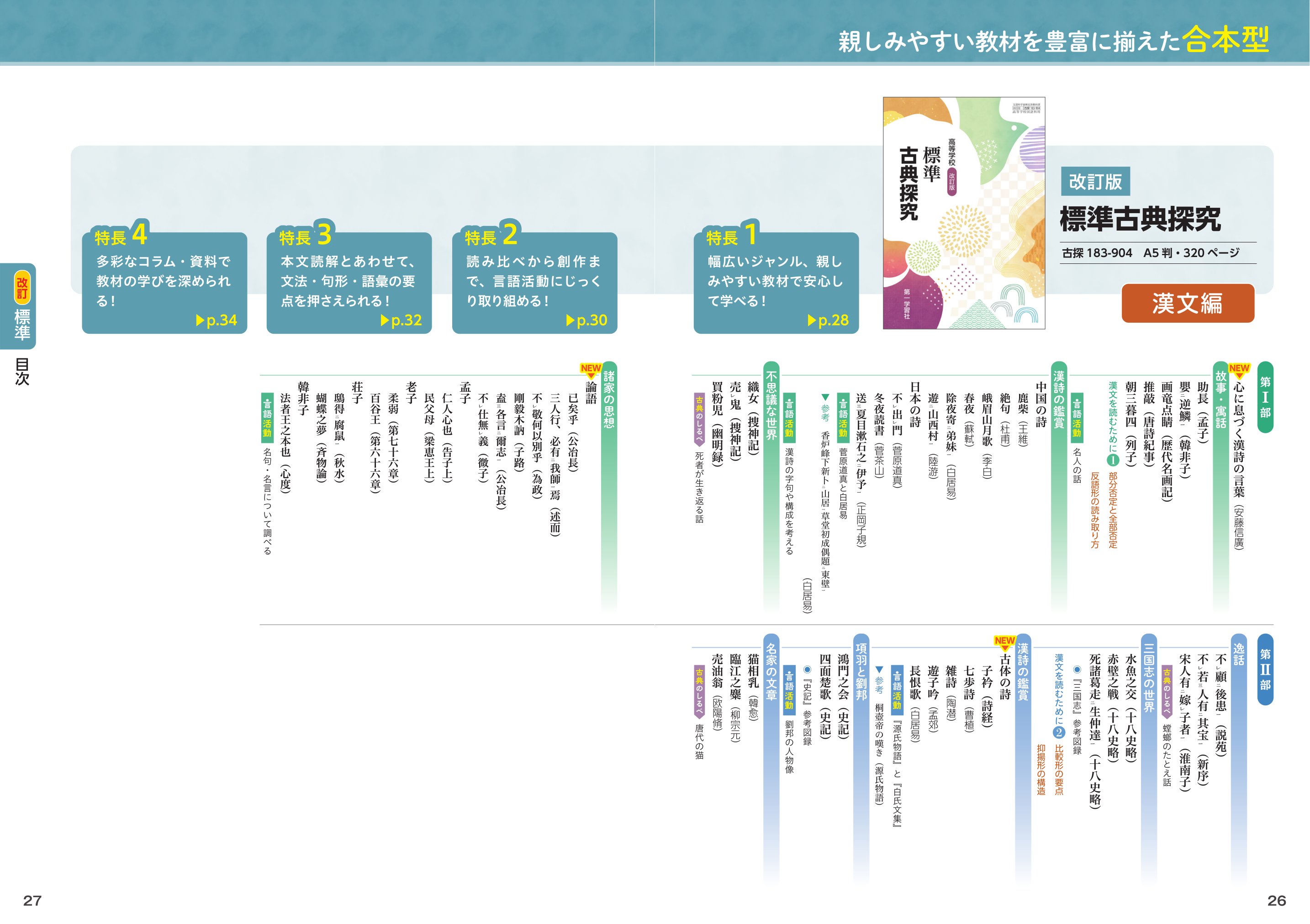This screenshot has height=924, width=1310.
Task: Click page number 27
Action: pyautogui.click(x=32, y=901)
